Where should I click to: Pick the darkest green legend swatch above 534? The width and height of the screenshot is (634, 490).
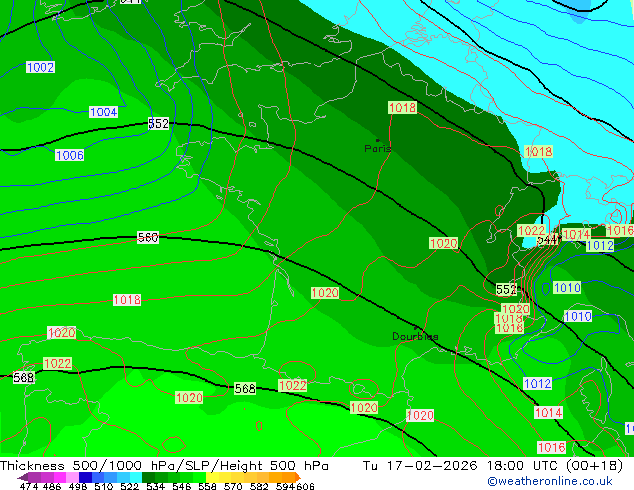pos(148,477)
